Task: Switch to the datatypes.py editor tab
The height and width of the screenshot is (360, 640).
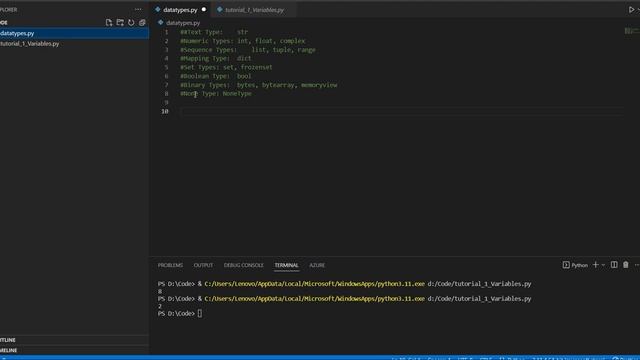Action: 180,10
